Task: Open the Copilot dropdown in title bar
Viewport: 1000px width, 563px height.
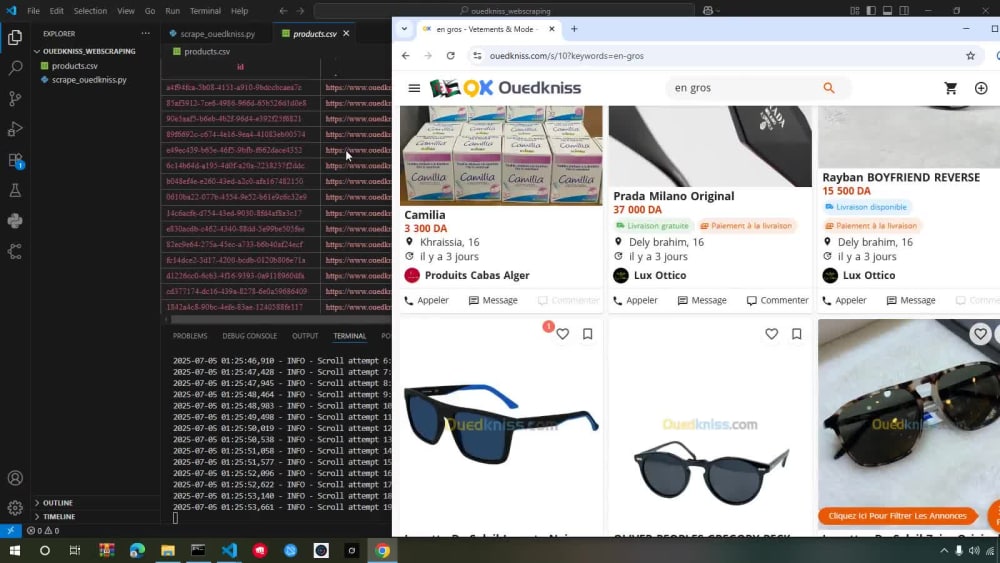Action: point(711,11)
